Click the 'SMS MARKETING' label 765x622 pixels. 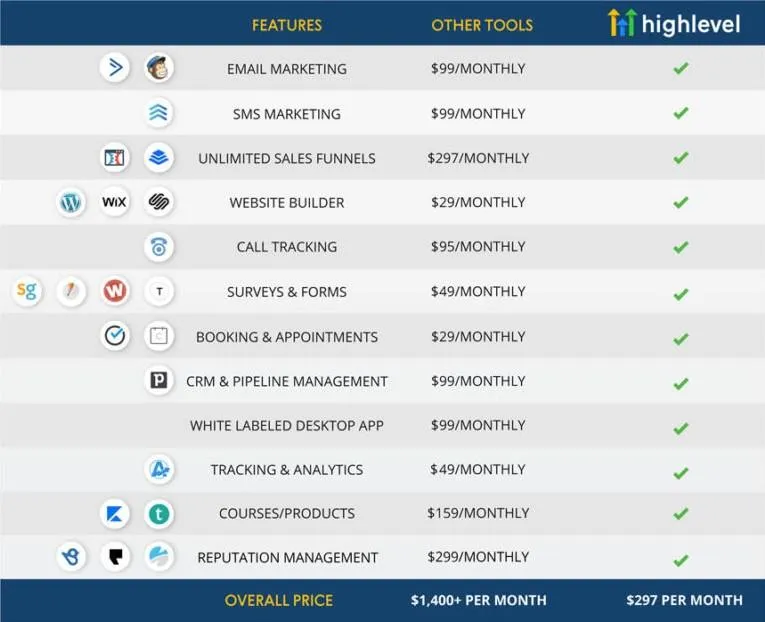(287, 114)
